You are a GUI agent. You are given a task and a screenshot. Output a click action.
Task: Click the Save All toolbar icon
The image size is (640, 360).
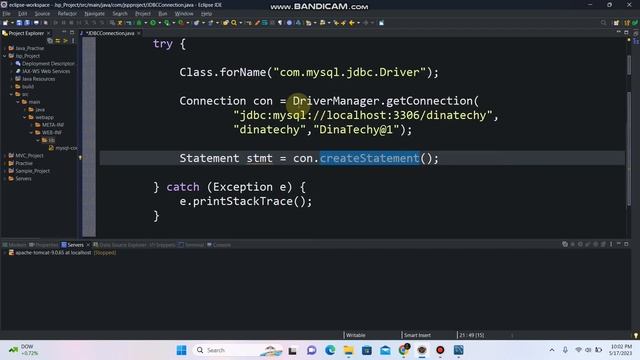27,23
